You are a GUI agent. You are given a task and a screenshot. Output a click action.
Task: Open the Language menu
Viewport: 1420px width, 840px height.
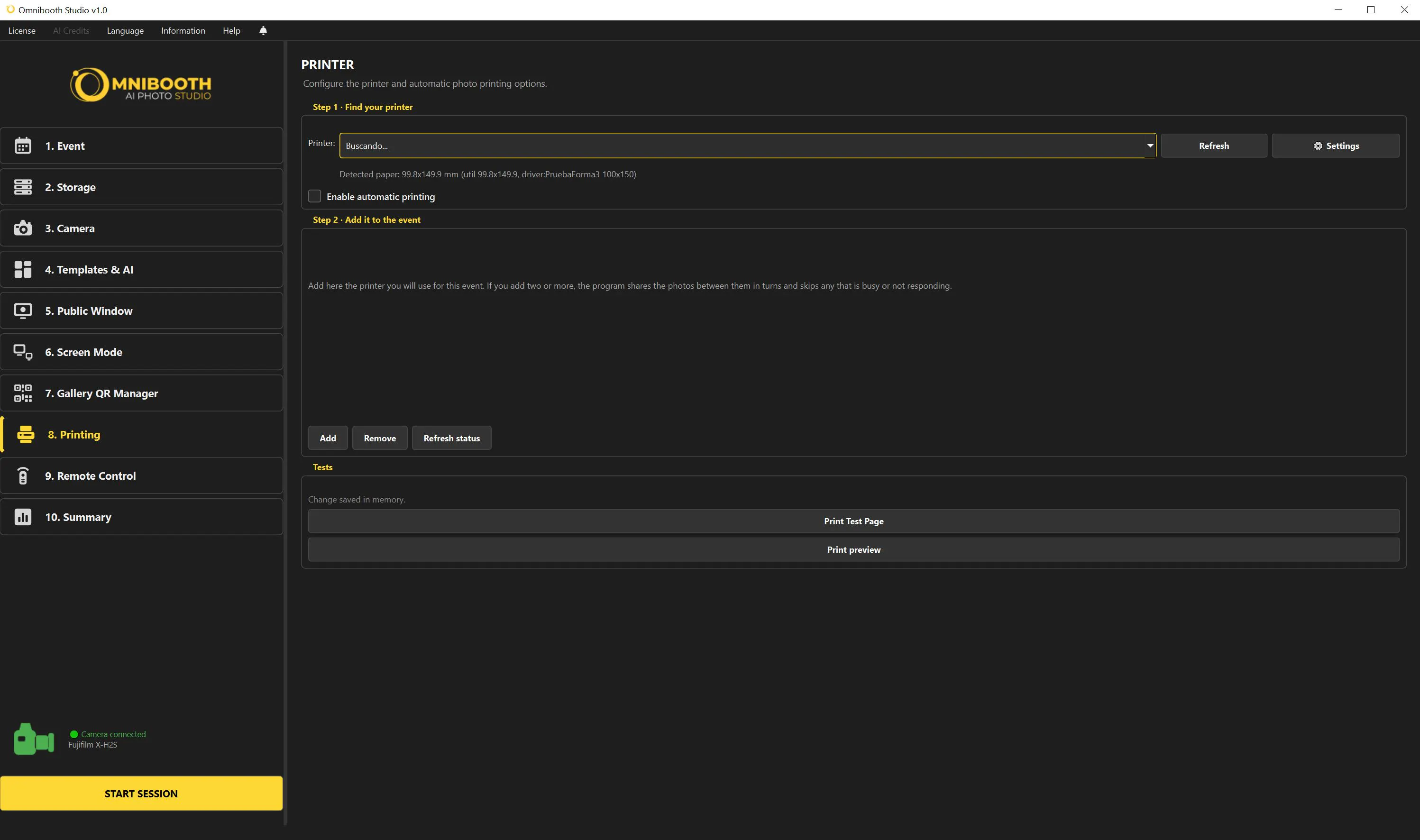point(125,30)
